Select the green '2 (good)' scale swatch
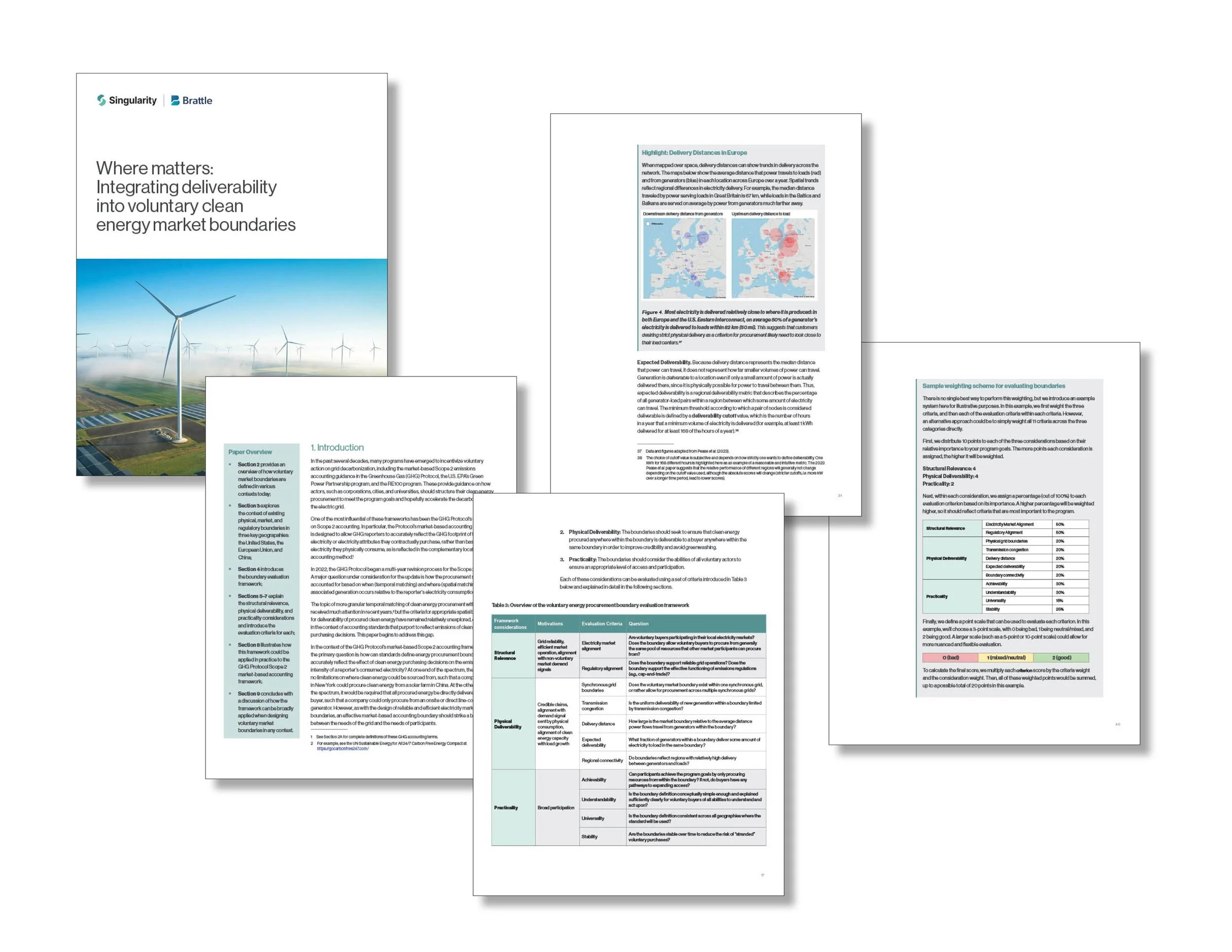This screenshot has height=952, width=1232. click(x=1061, y=658)
